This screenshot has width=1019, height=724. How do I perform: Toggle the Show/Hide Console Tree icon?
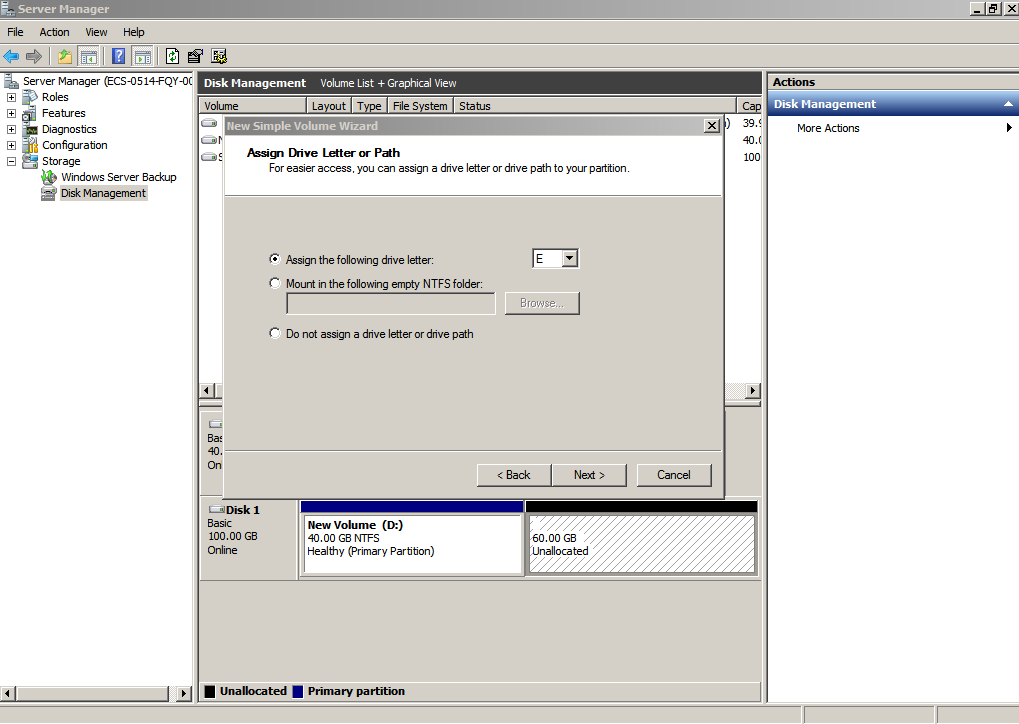click(88, 57)
